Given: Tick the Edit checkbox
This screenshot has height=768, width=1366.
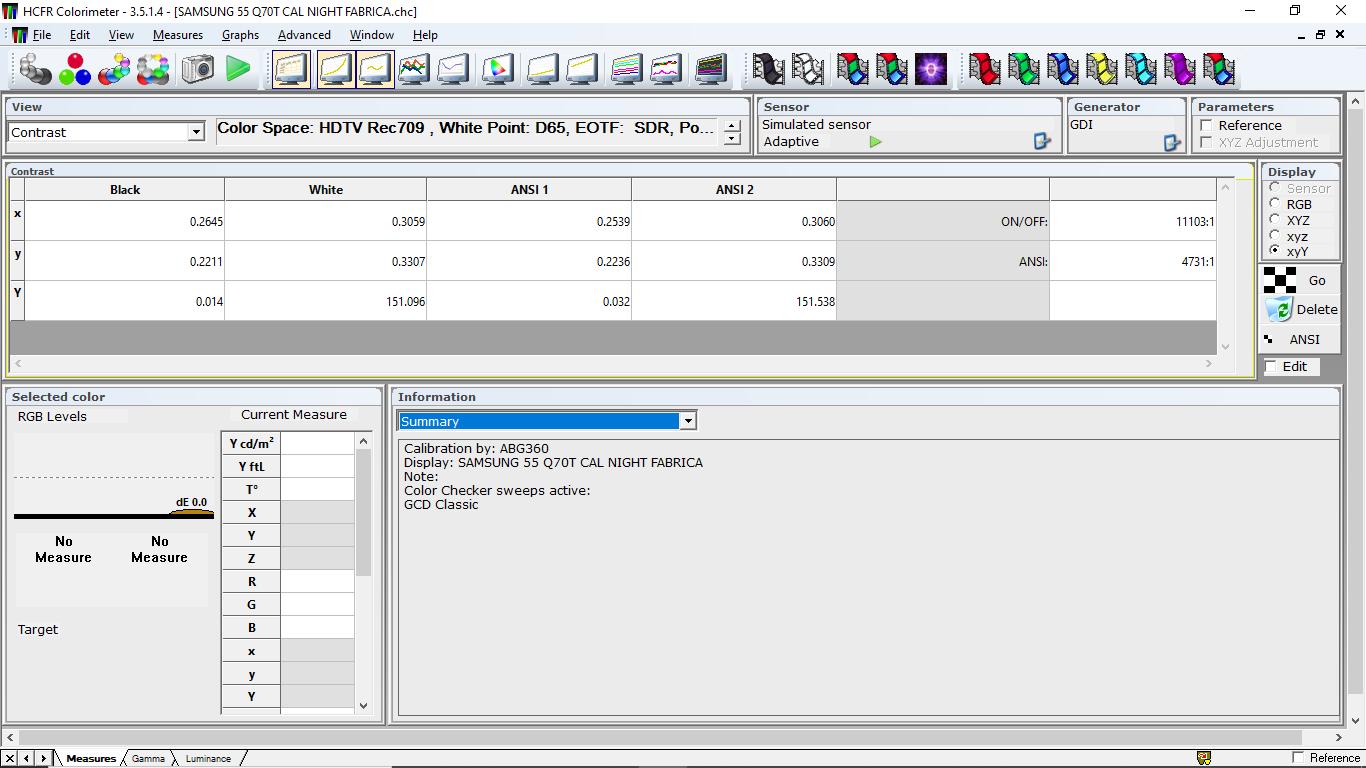Looking at the screenshot, I should pyautogui.click(x=1271, y=367).
